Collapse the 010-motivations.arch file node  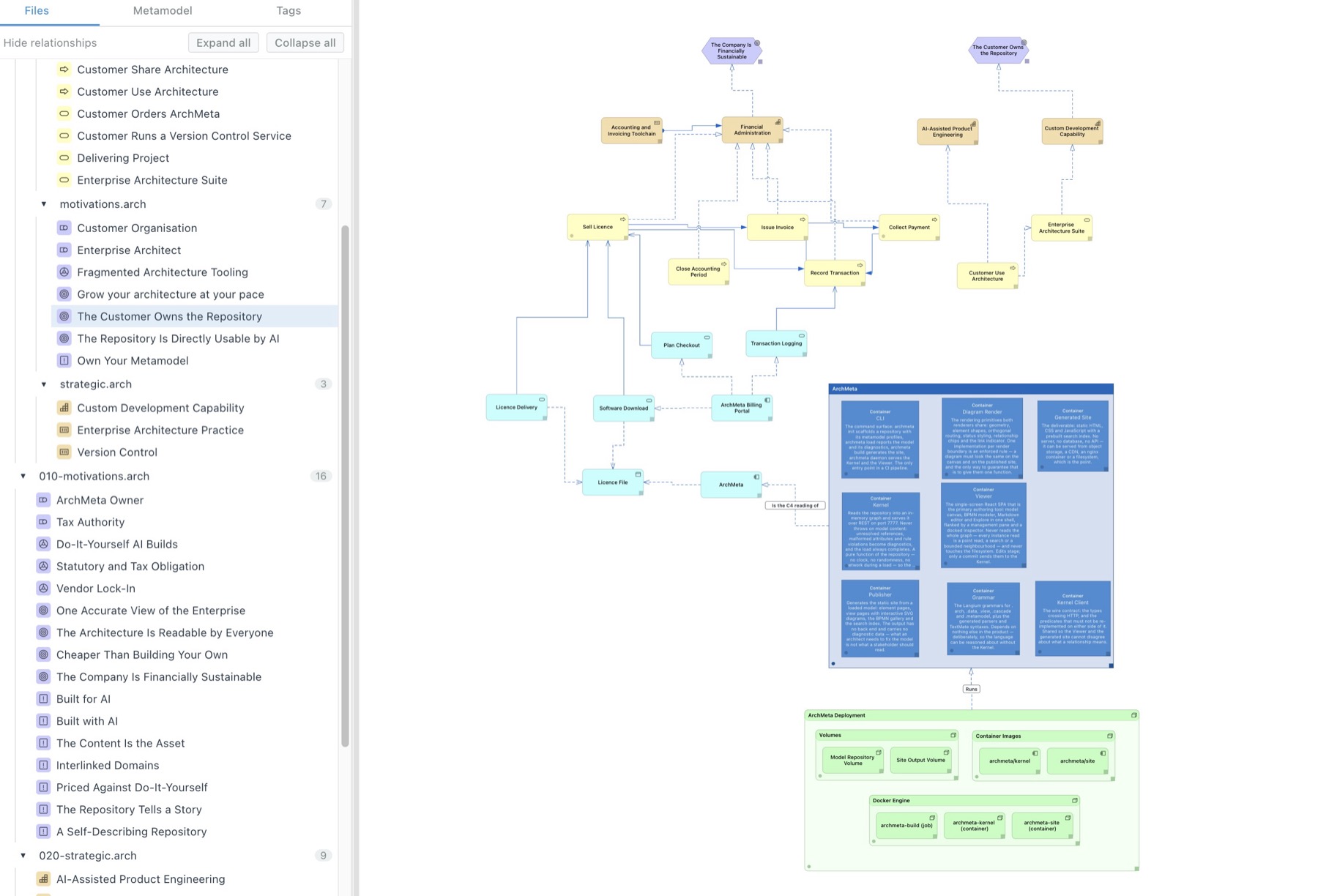pos(23,477)
